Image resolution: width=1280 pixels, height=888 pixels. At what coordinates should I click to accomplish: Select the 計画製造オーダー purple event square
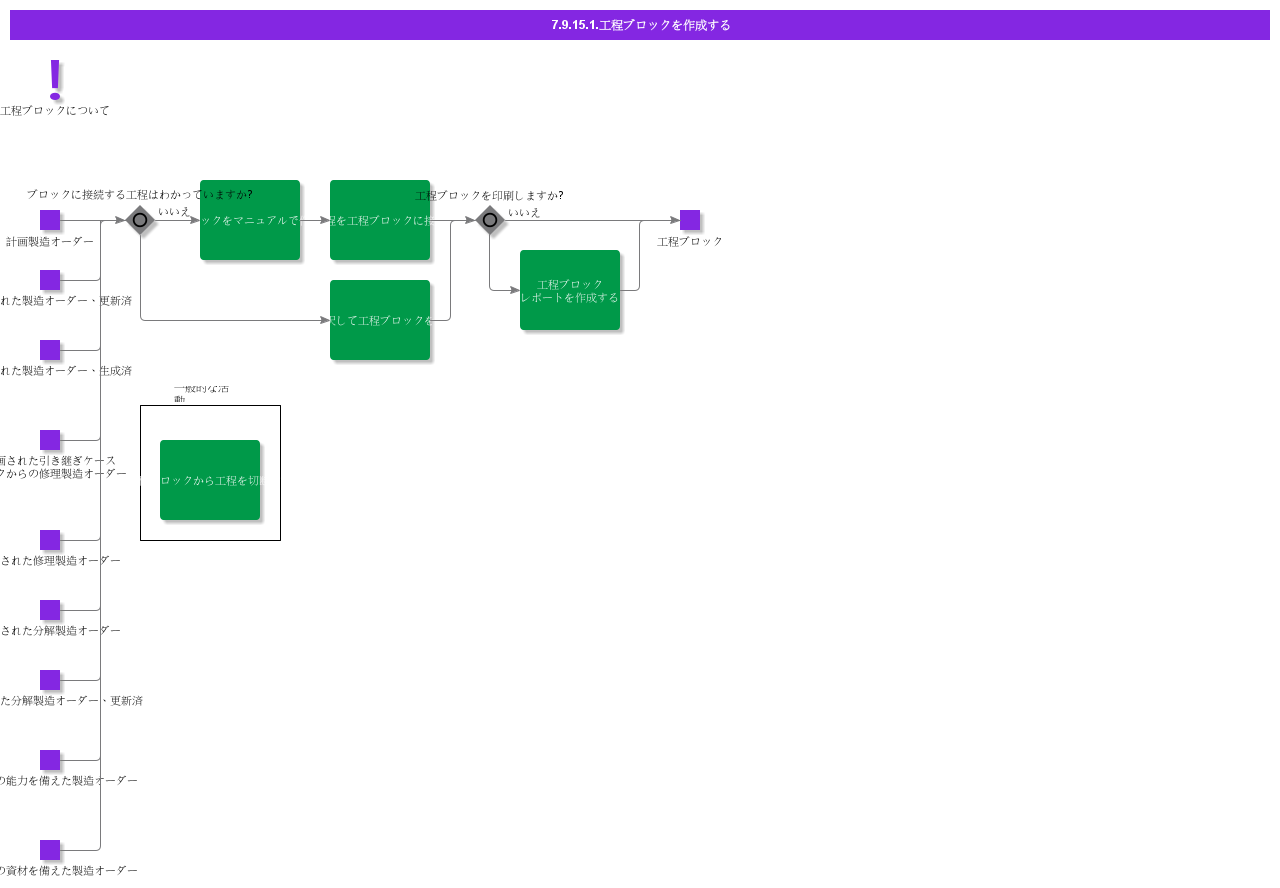(x=50, y=220)
